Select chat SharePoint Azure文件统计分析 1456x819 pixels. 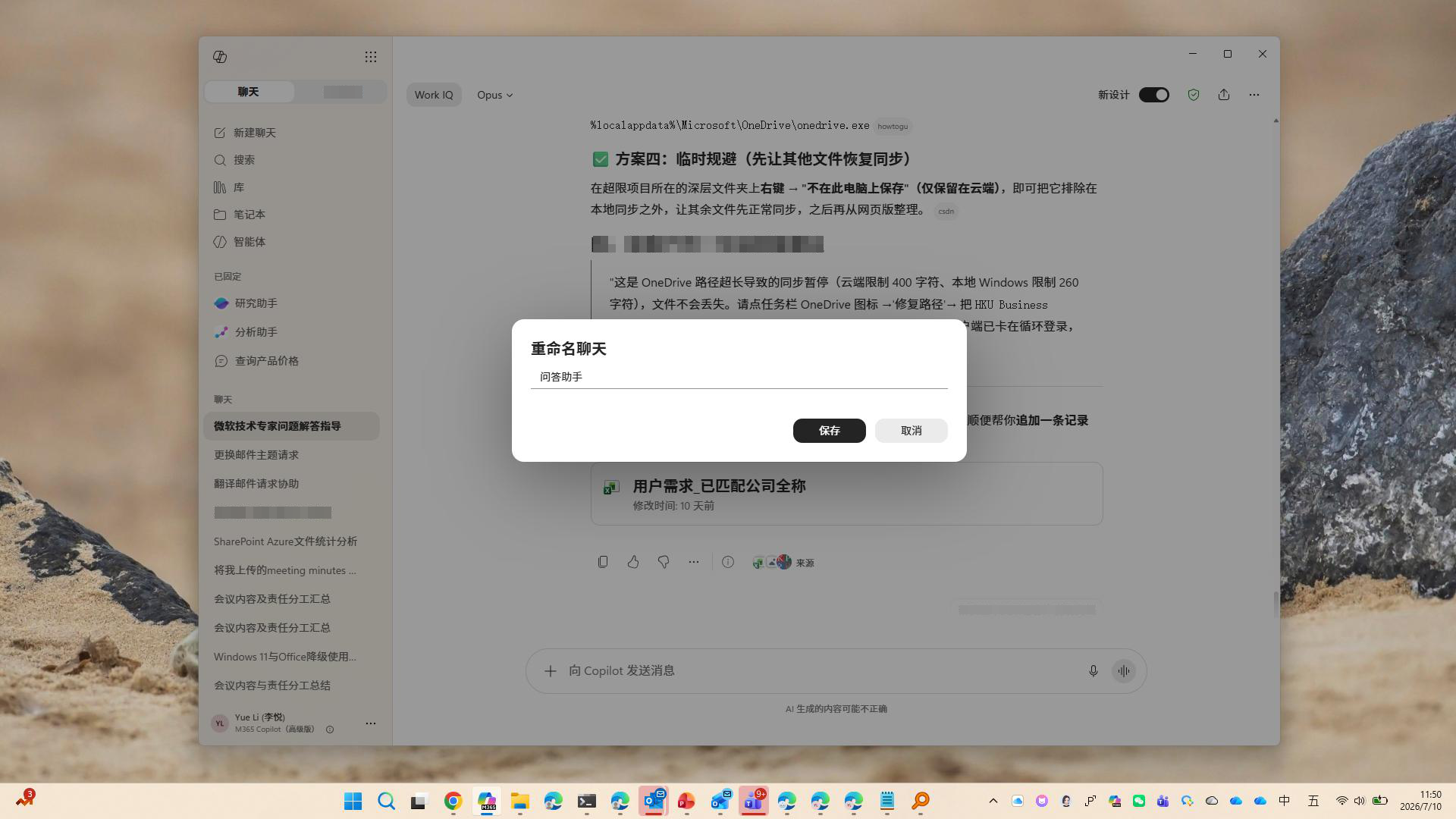[x=291, y=541]
